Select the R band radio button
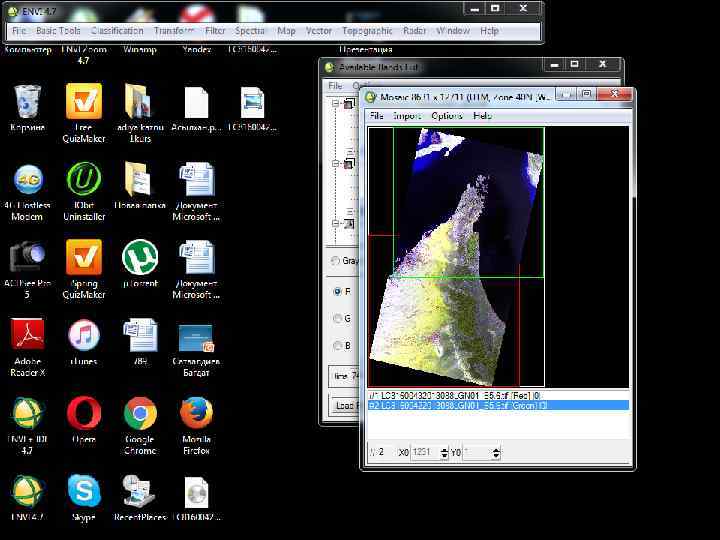Image resolution: width=720 pixels, height=540 pixels. coord(338,291)
